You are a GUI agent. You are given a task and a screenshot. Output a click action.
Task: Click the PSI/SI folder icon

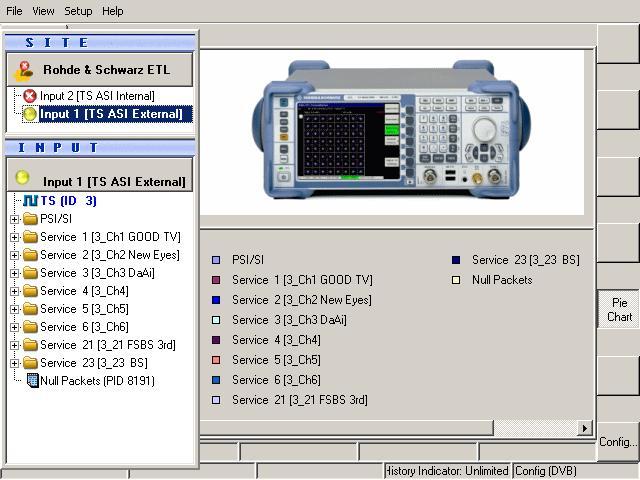coord(29,219)
